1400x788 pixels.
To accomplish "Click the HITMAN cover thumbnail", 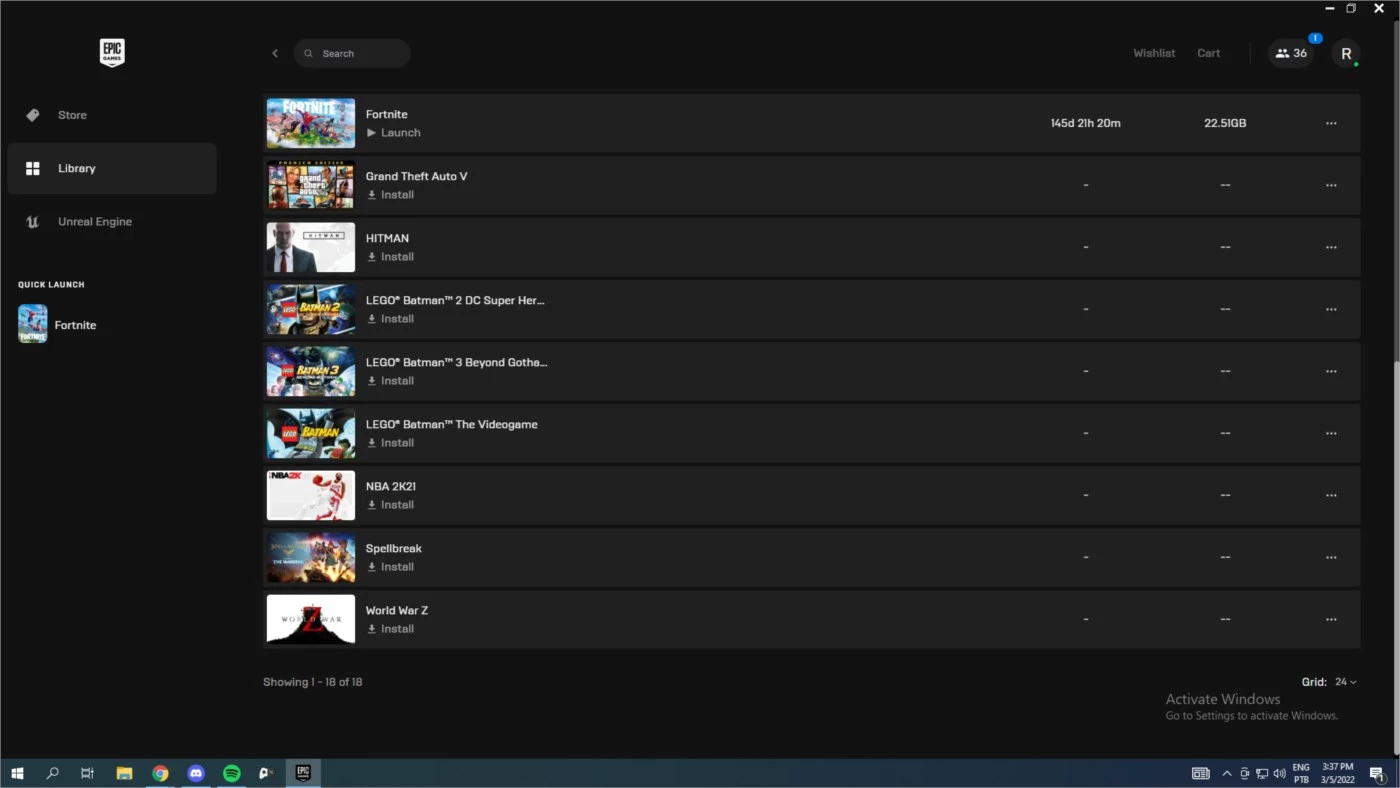I will (x=311, y=247).
